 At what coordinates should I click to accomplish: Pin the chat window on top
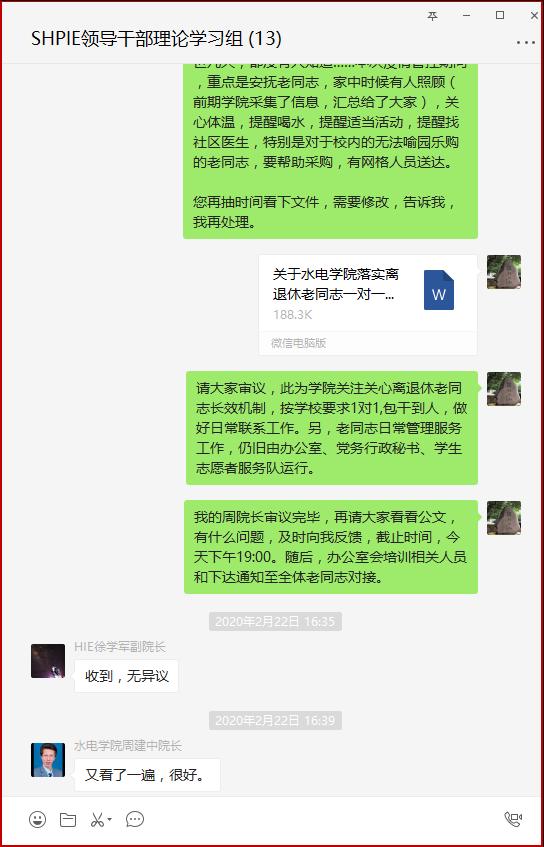[432, 16]
